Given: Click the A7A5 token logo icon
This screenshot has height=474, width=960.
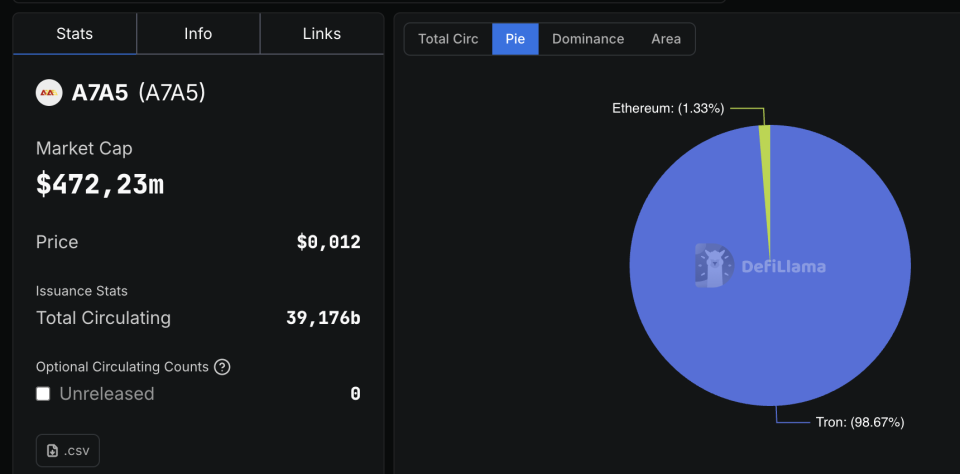Looking at the screenshot, I should point(48,93).
